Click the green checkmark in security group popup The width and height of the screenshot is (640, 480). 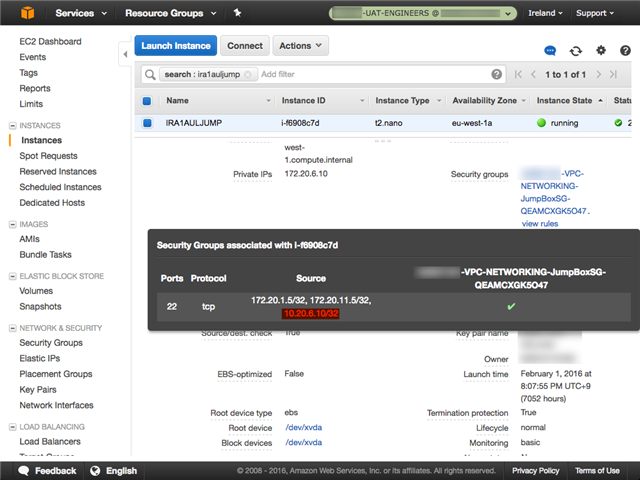click(511, 306)
